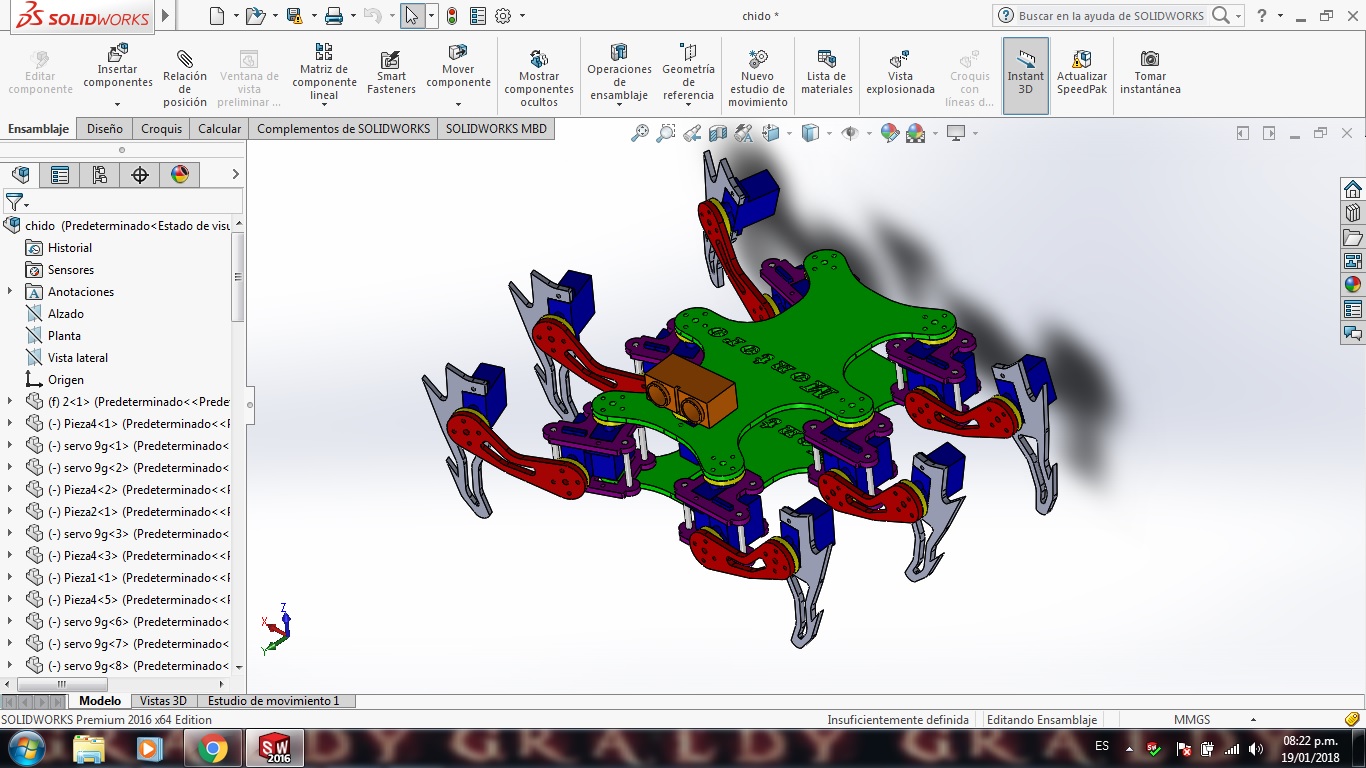Open Chrome from the taskbar
The width and height of the screenshot is (1366, 768).
211,748
